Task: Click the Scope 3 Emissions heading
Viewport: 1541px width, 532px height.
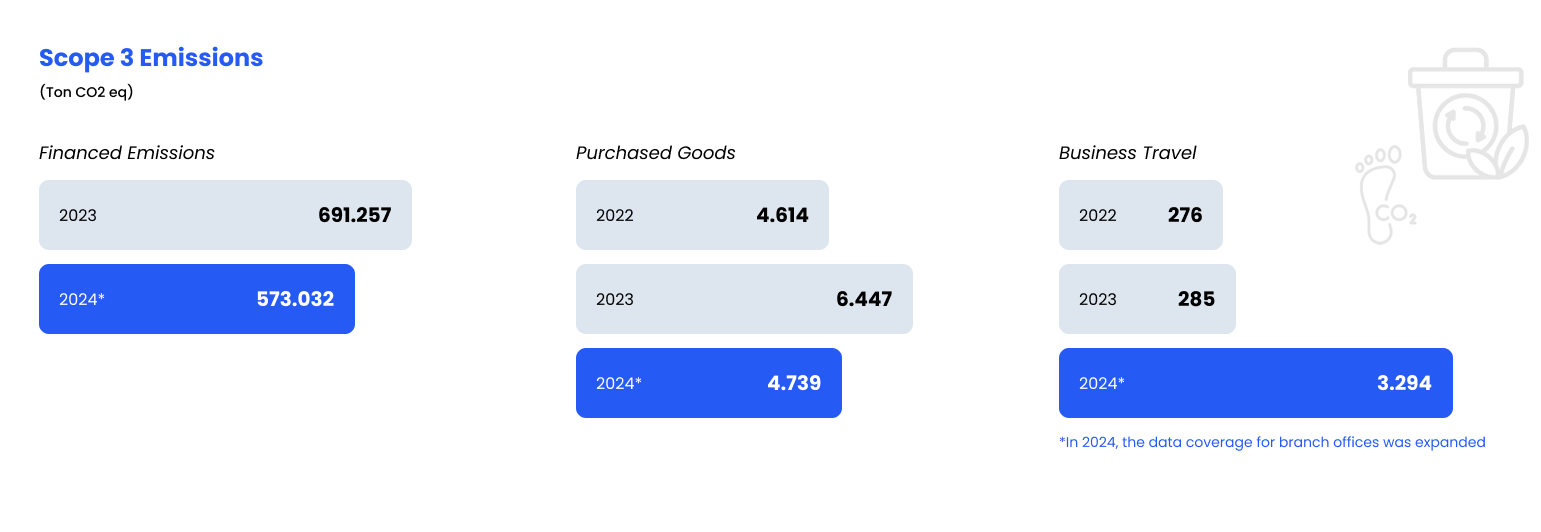Action: tap(151, 58)
